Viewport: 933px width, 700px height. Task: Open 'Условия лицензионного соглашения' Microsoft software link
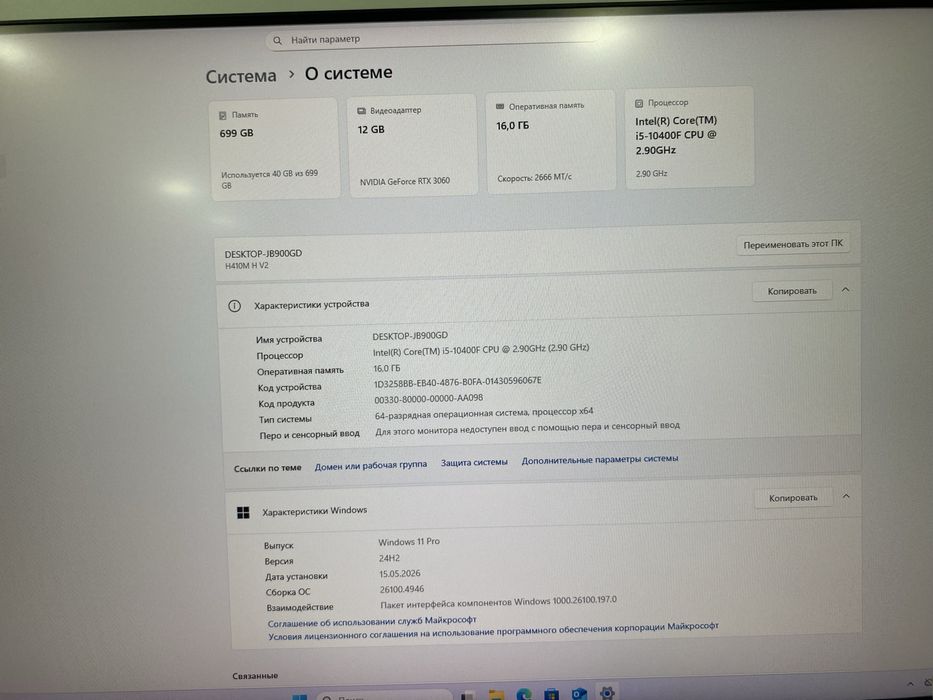493,631
